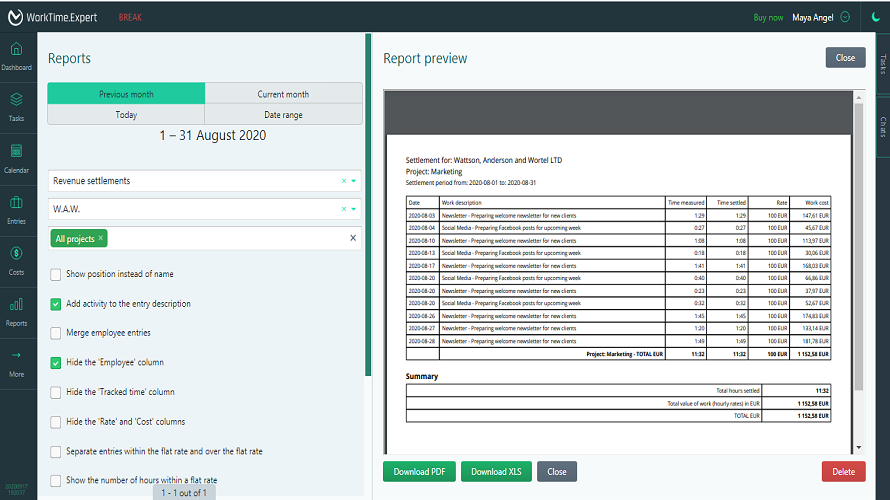Go to the Tasks sidebar icon
890x500 pixels.
[x=17, y=106]
